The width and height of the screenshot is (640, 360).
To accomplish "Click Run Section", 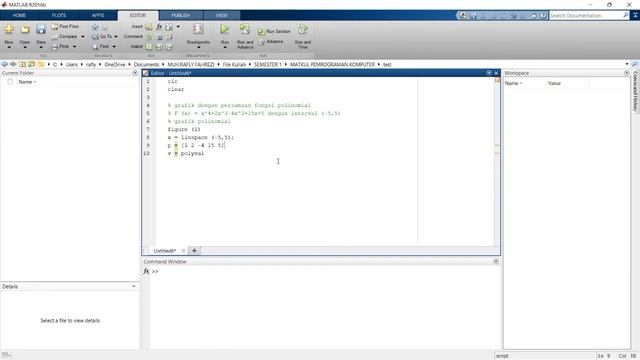I will click(x=274, y=31).
